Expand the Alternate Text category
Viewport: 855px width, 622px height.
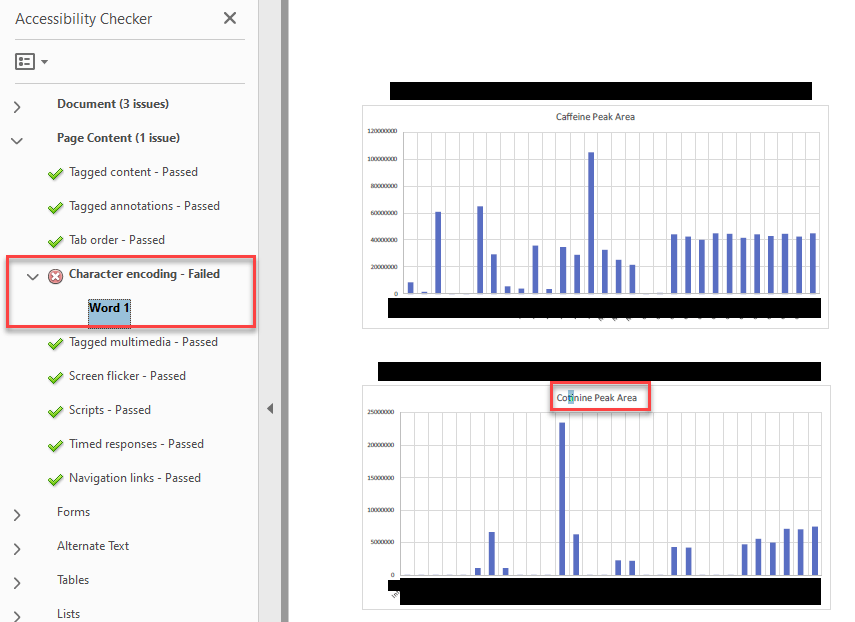(17, 549)
